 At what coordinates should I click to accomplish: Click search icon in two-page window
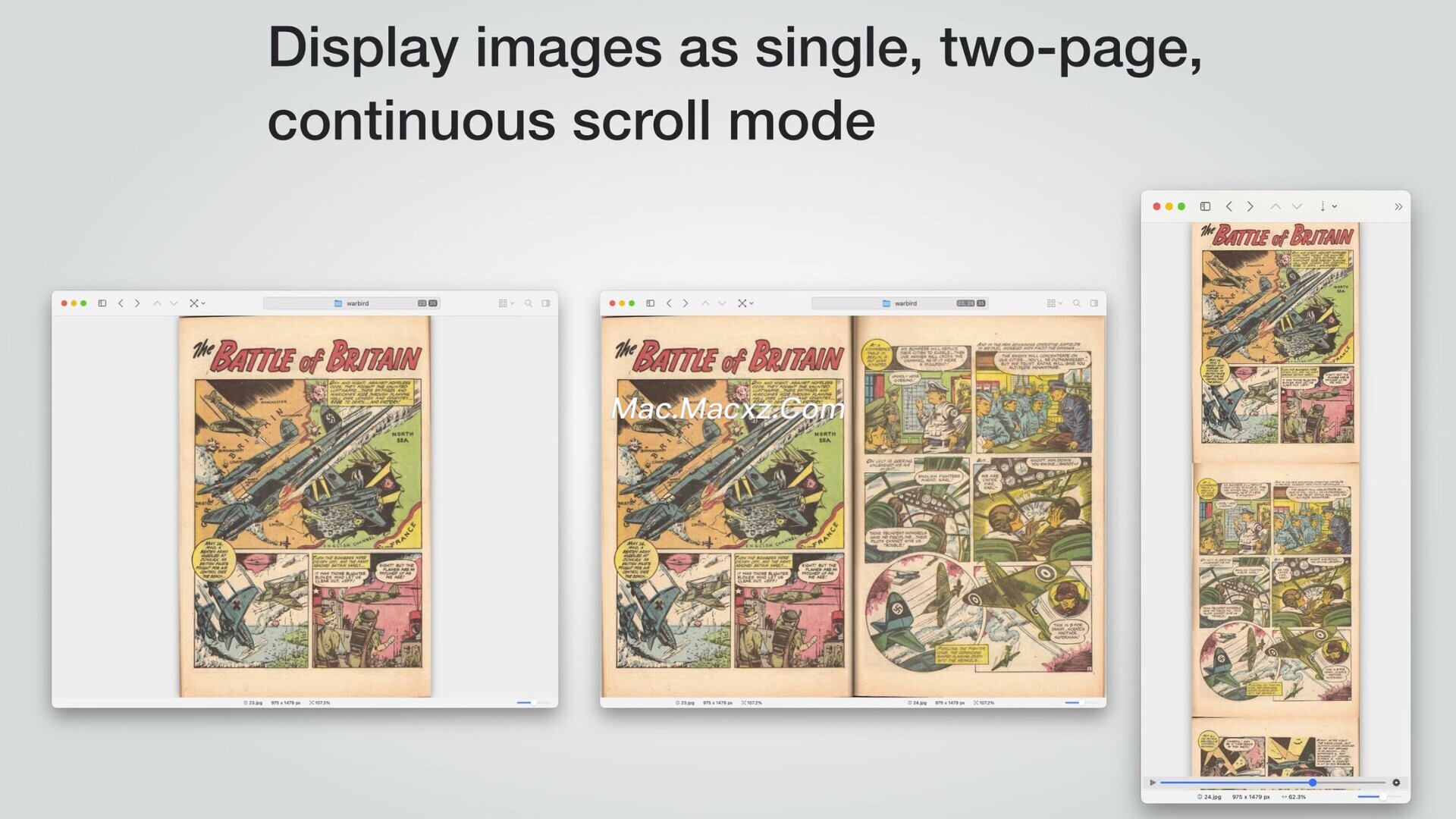click(x=1077, y=303)
